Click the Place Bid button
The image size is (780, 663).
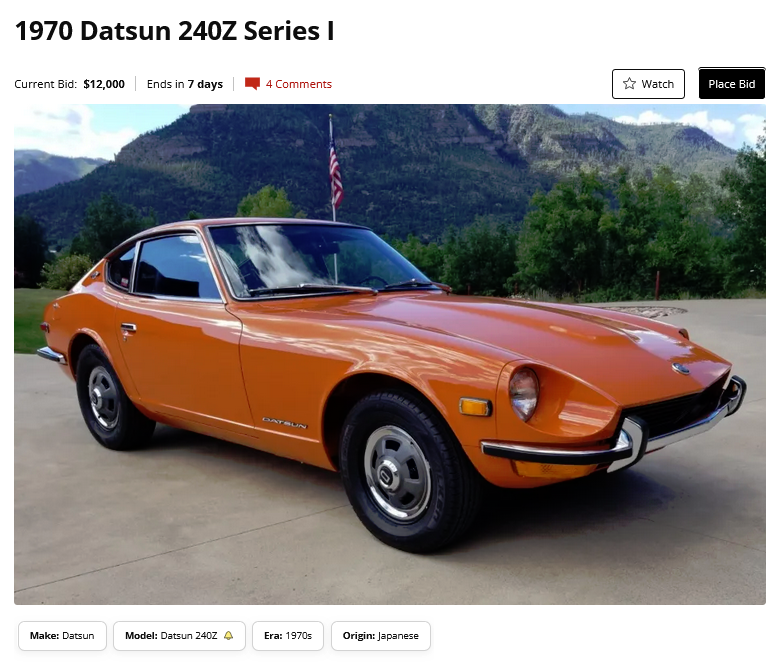point(732,84)
